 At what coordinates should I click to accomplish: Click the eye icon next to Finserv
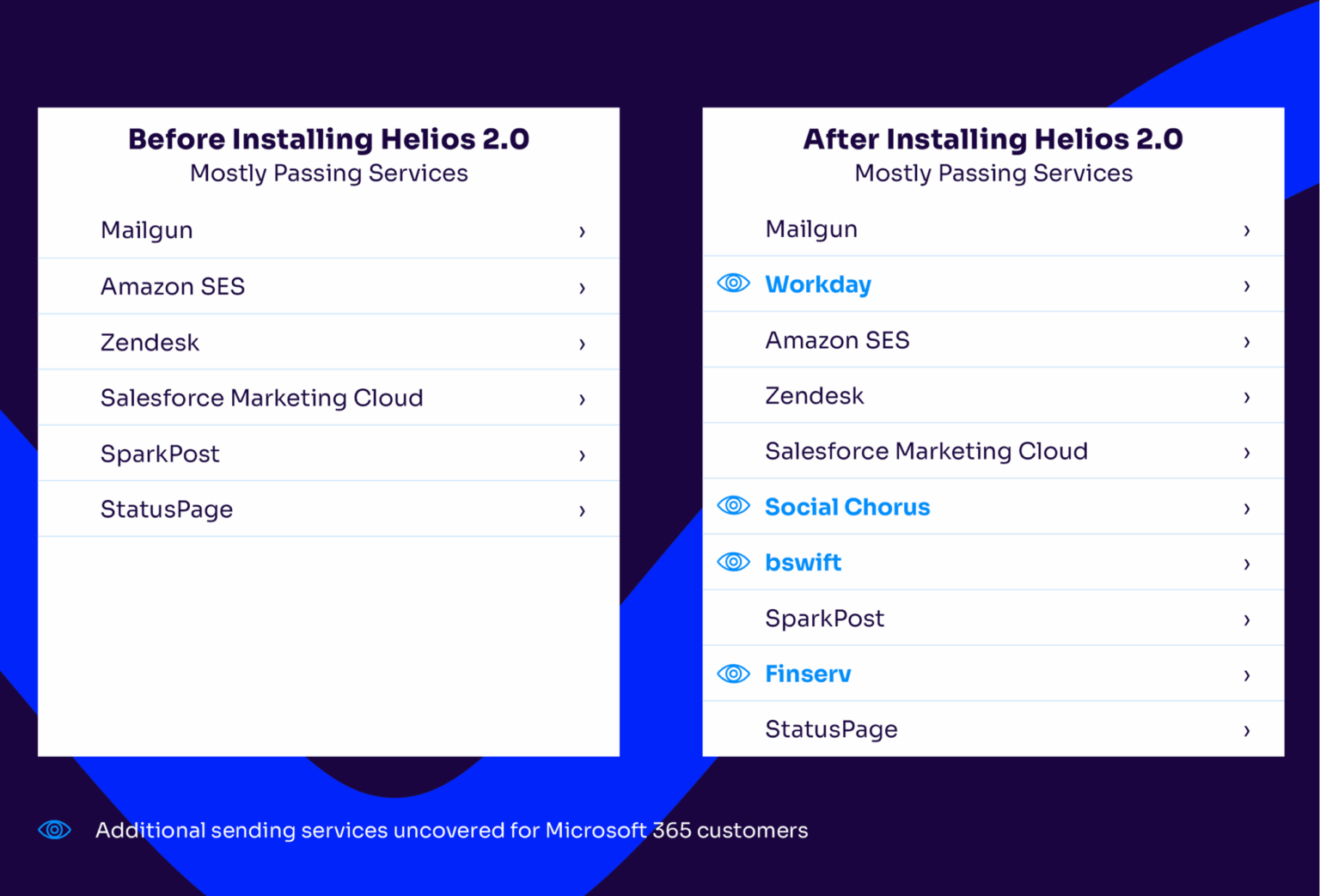[733, 674]
